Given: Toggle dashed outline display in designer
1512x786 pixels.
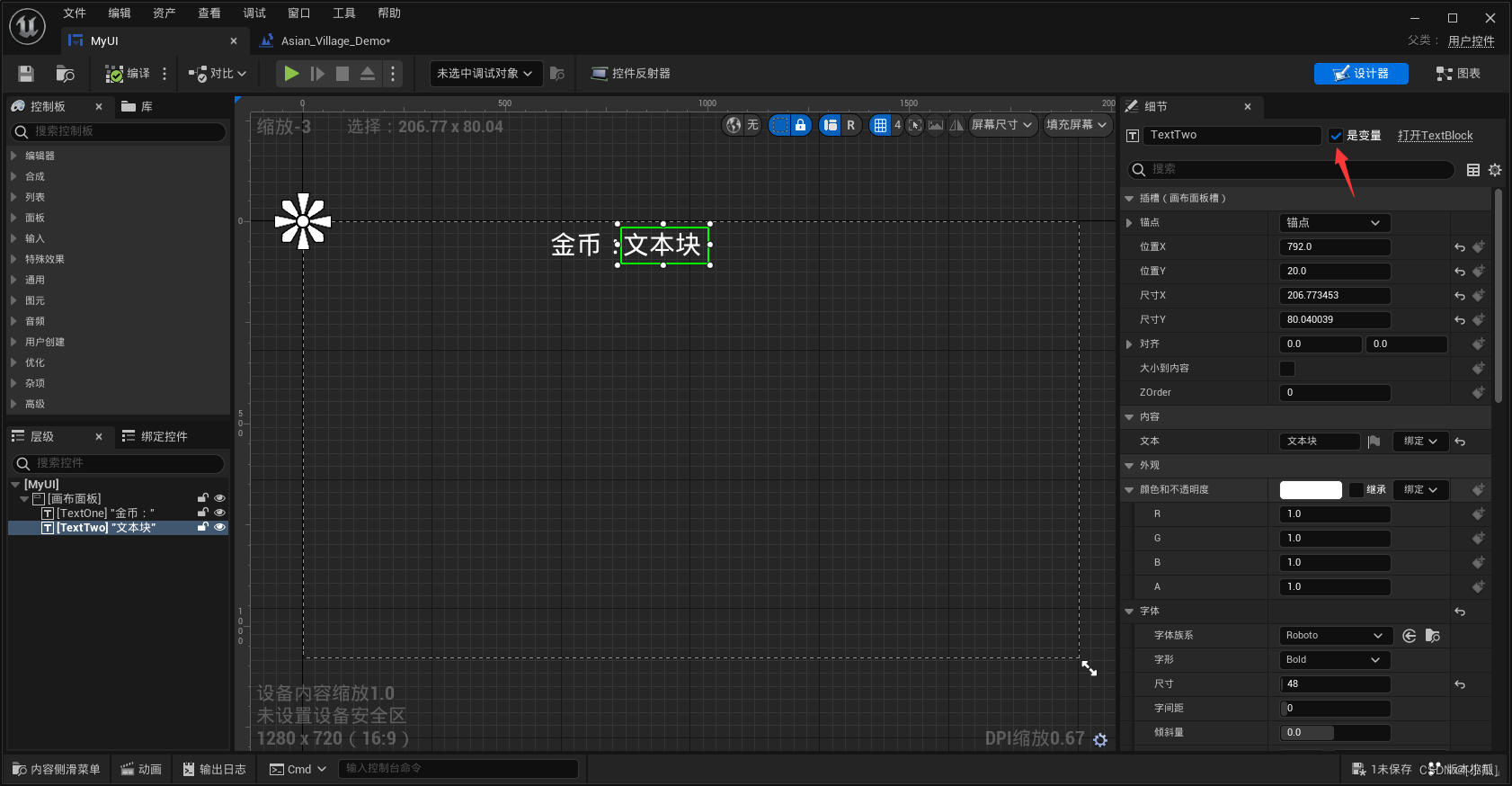Looking at the screenshot, I should [x=779, y=125].
